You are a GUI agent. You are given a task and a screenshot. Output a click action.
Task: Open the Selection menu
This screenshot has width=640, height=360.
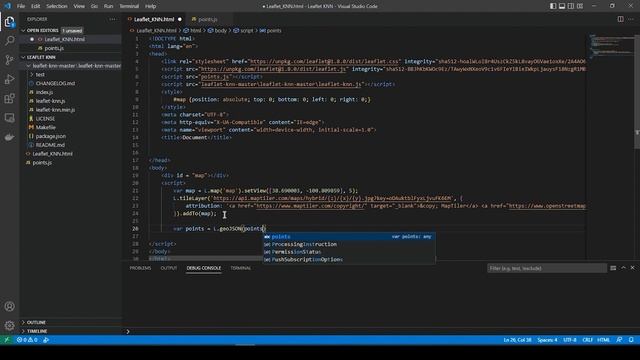pyautogui.click(x=57, y=6)
